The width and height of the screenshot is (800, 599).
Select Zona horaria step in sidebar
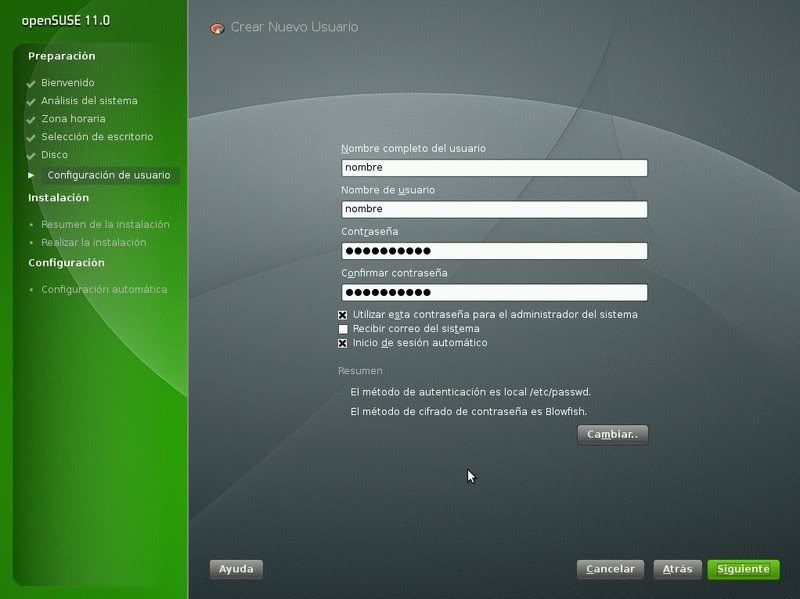click(x=73, y=119)
